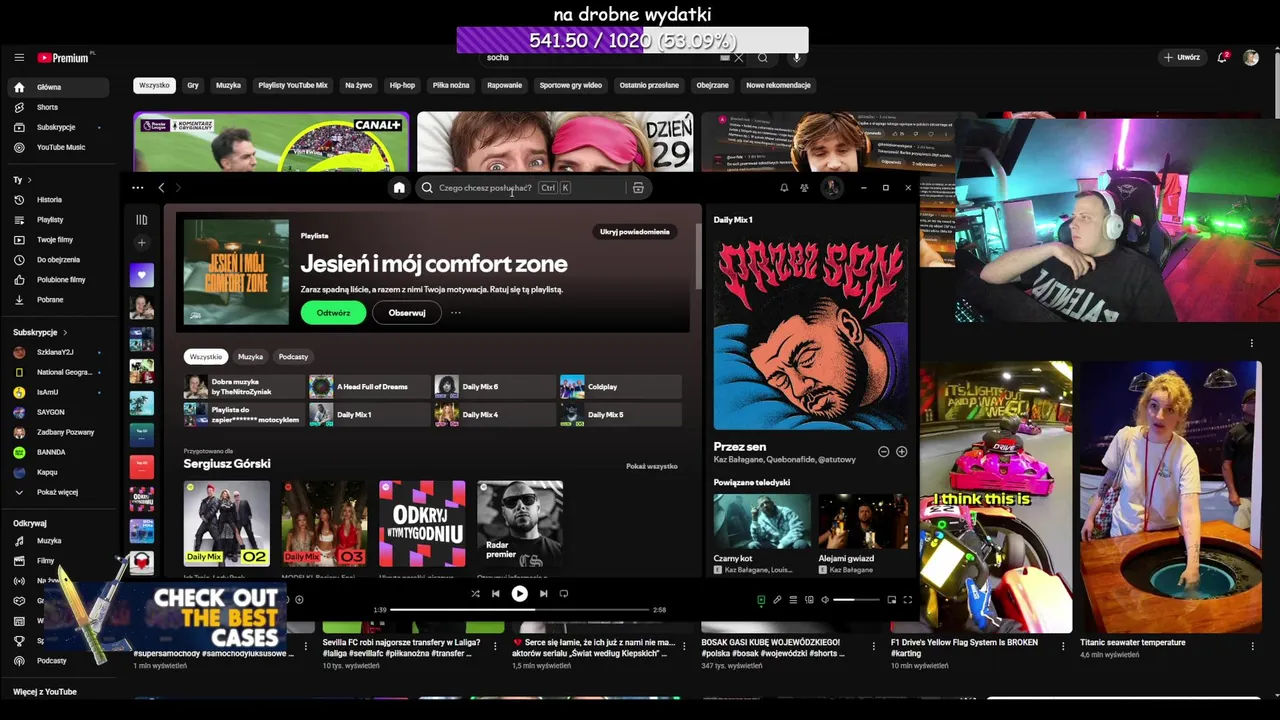Select Na żywo chip on YouTube
This screenshot has width=1280, height=720.
coord(358,85)
